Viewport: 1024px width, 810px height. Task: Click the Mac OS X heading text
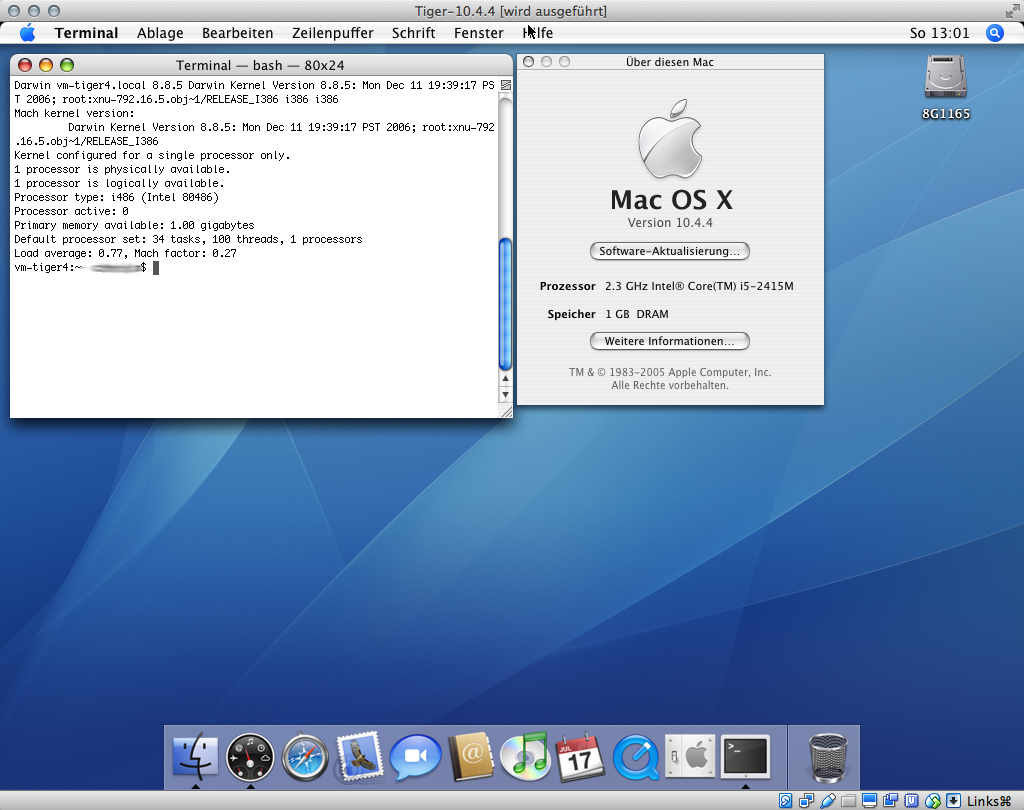[671, 199]
